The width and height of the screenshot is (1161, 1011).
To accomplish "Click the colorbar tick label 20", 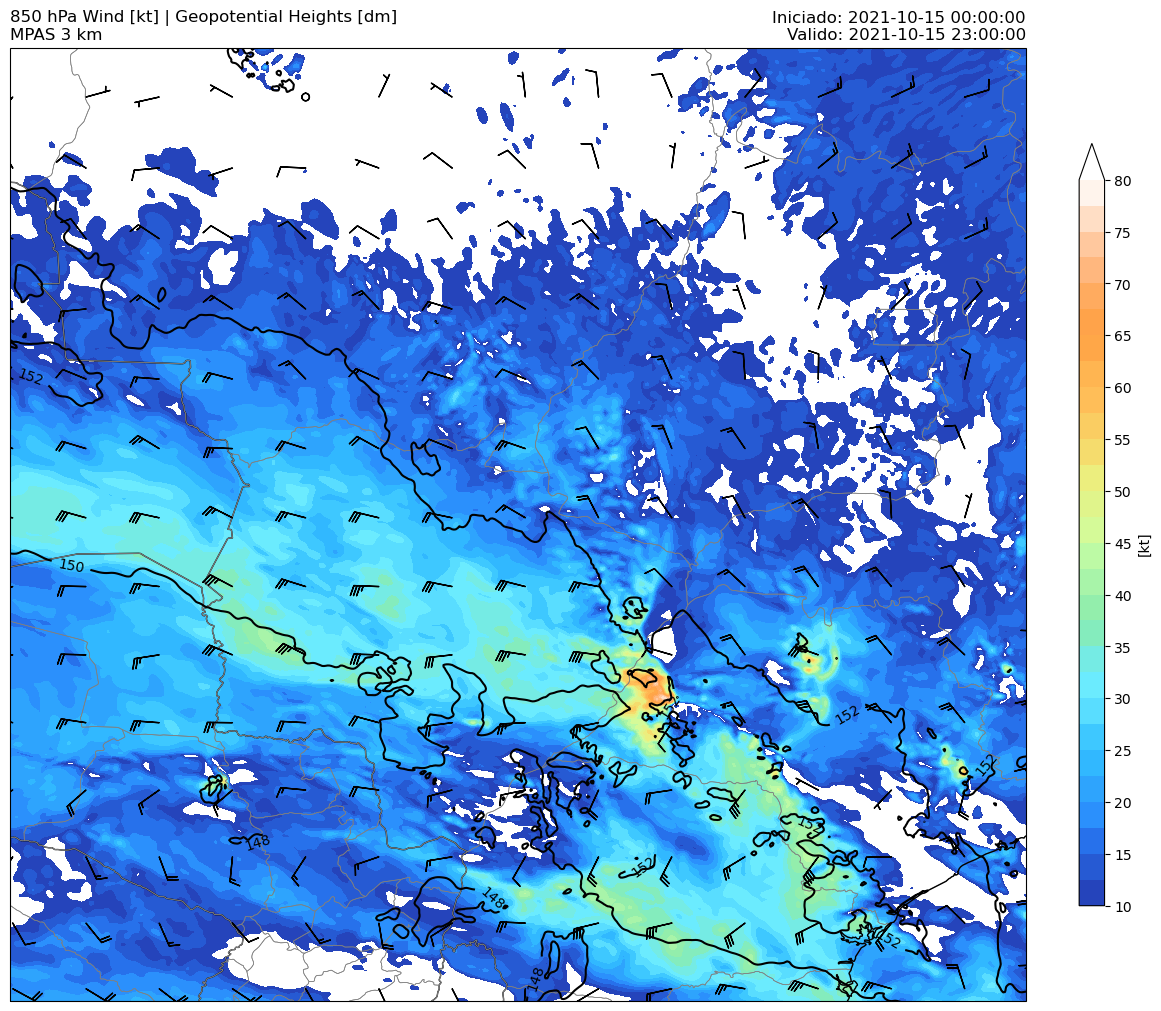I will tap(1122, 802).
